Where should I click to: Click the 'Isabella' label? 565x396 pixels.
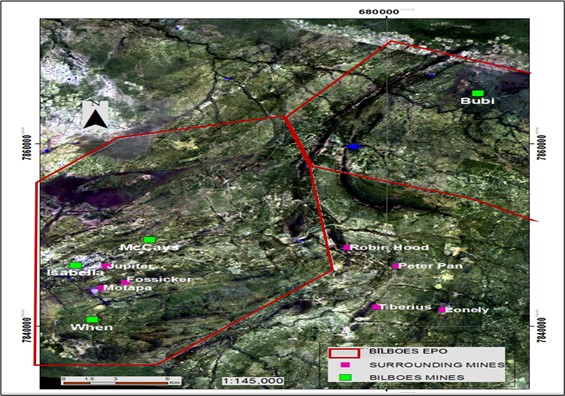[75, 273]
